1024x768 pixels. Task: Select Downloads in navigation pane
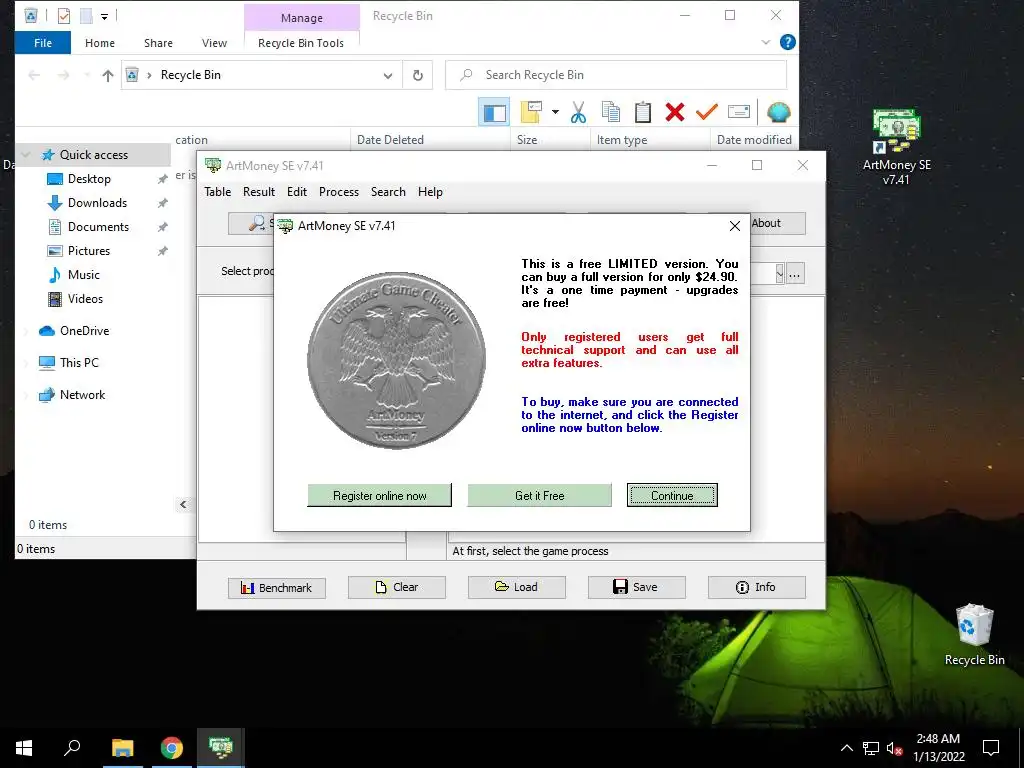point(97,203)
